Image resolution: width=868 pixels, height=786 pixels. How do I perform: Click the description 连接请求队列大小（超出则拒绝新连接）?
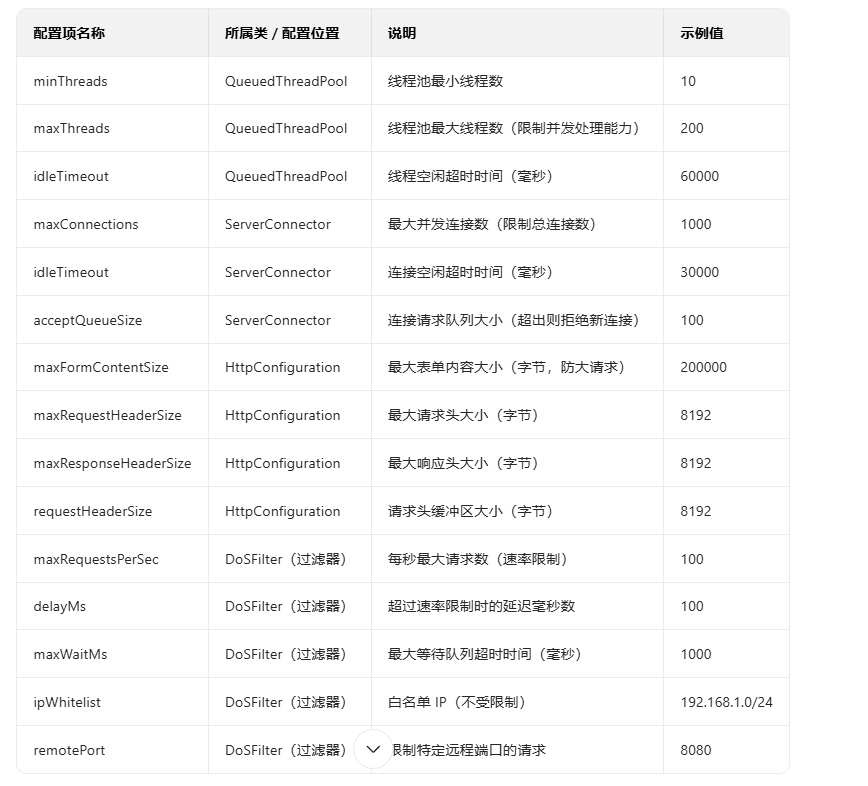coord(514,320)
